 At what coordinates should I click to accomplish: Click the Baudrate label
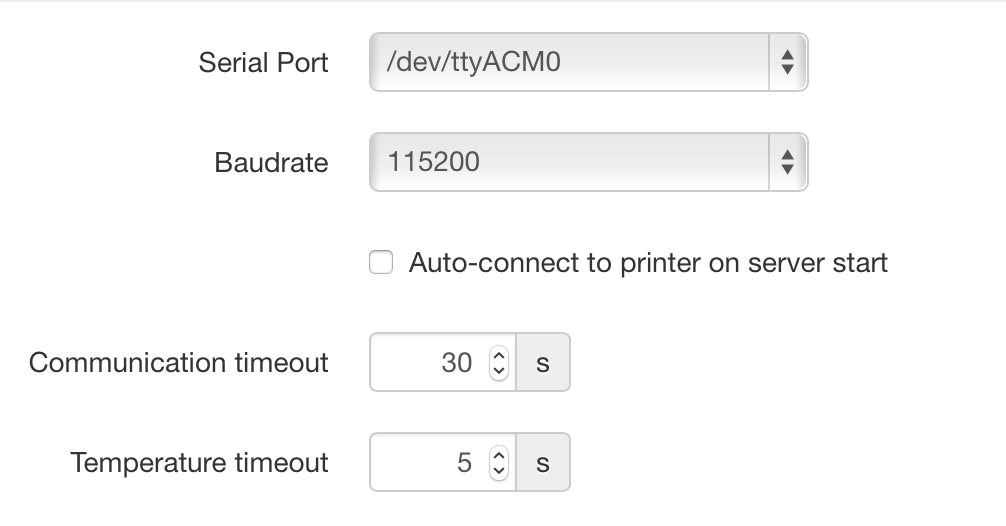[x=271, y=162]
